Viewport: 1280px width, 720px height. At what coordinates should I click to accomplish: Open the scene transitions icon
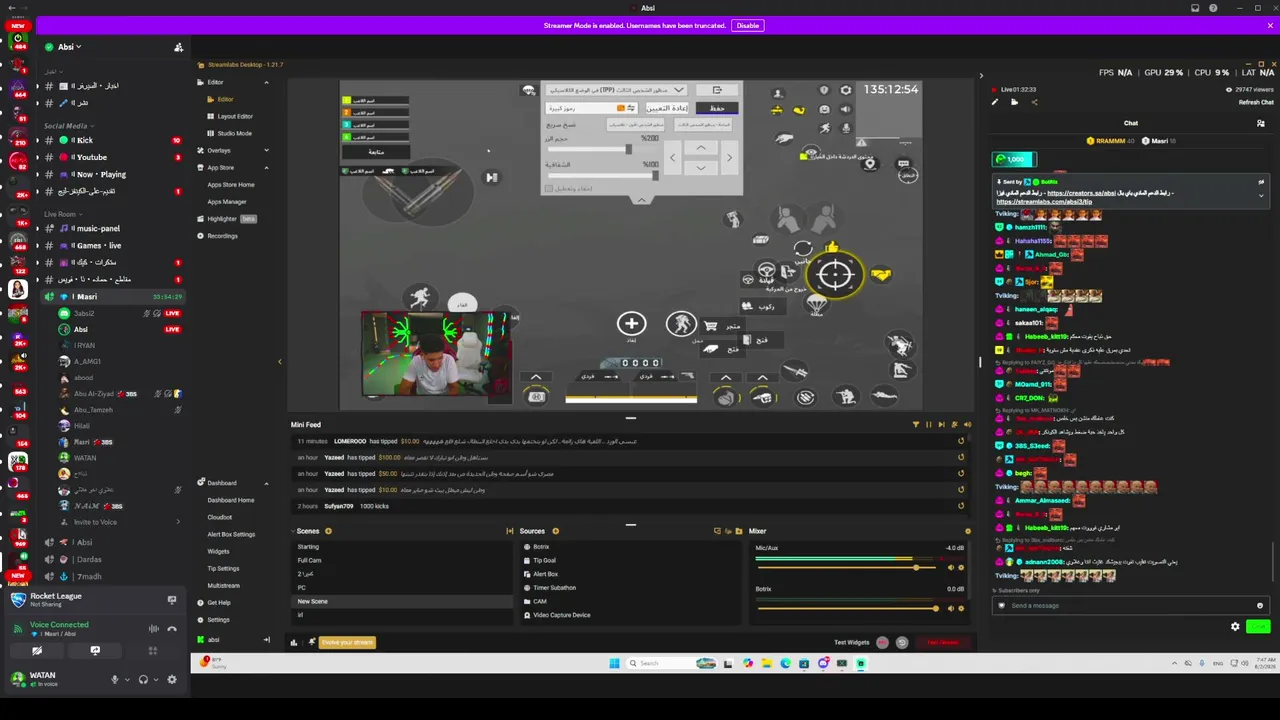click(510, 531)
